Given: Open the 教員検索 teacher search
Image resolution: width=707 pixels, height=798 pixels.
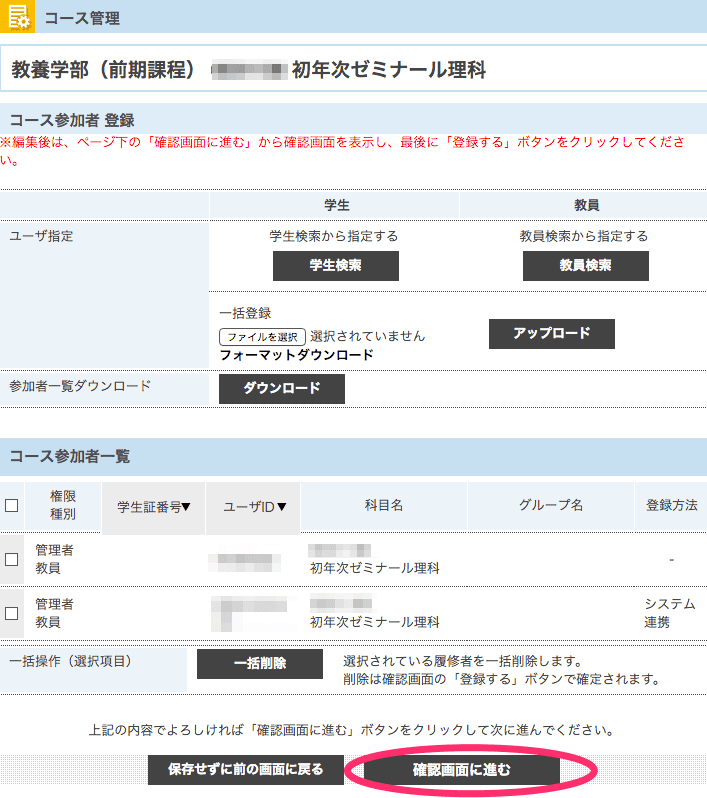Looking at the screenshot, I should (x=585, y=266).
